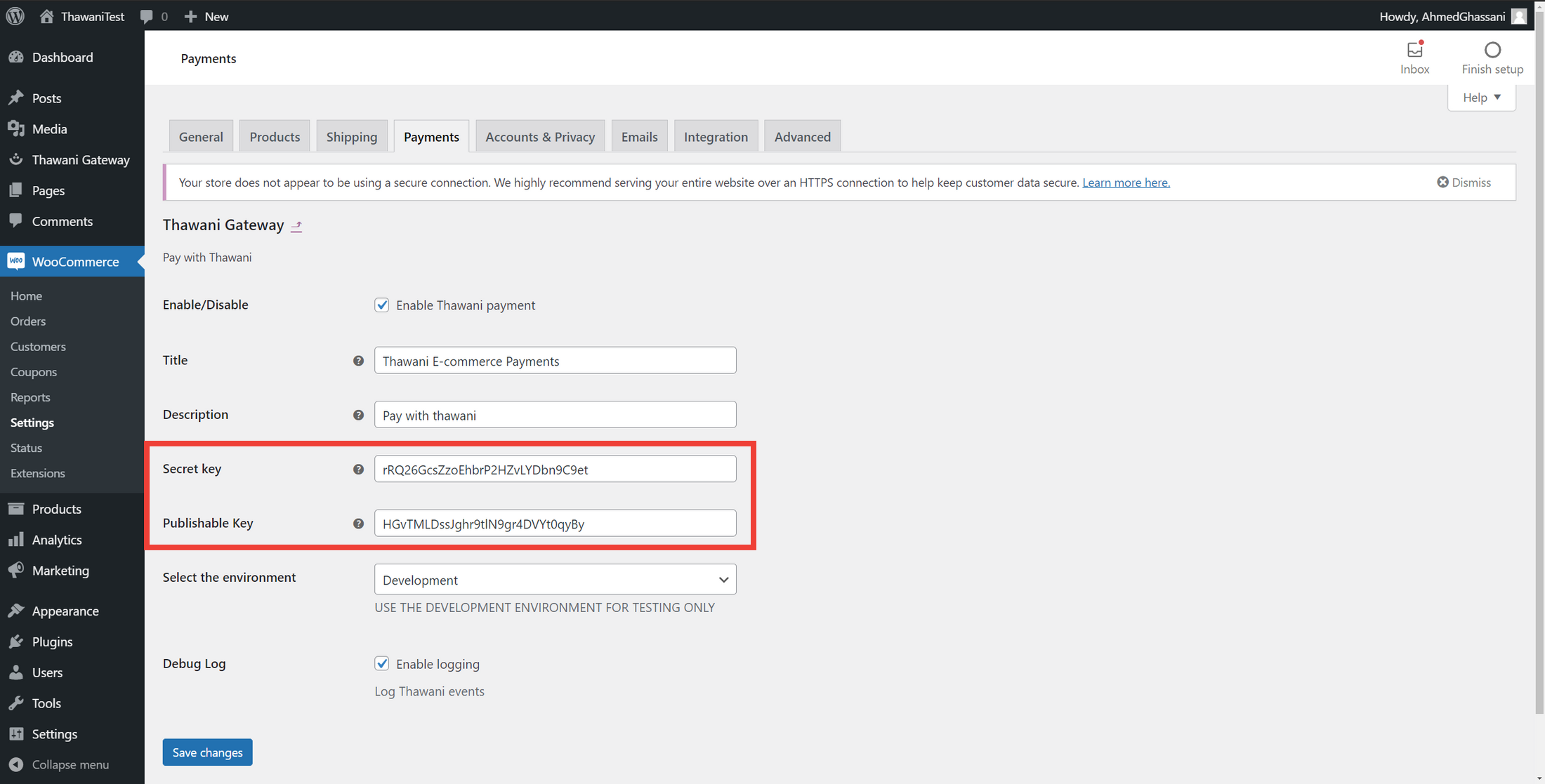Open the Inbox icon
Viewport: 1545px width, 784px height.
click(1415, 50)
